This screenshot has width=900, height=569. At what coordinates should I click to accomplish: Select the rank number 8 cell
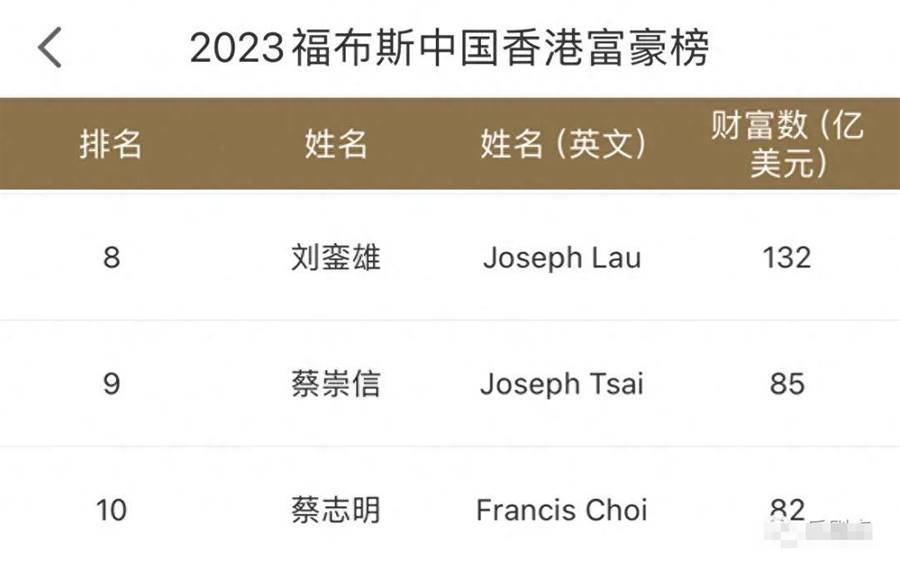[111, 257]
